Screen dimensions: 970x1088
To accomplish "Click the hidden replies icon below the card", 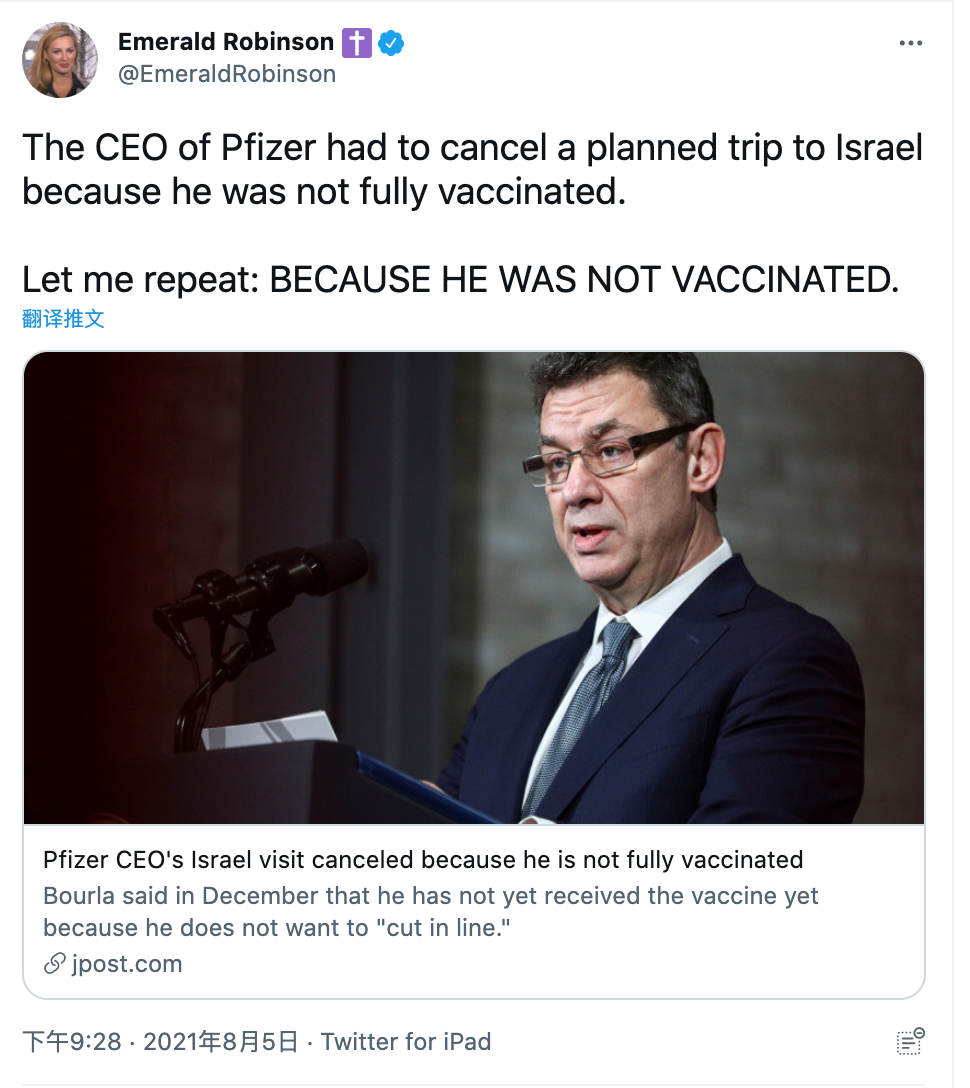I will [x=909, y=1041].
